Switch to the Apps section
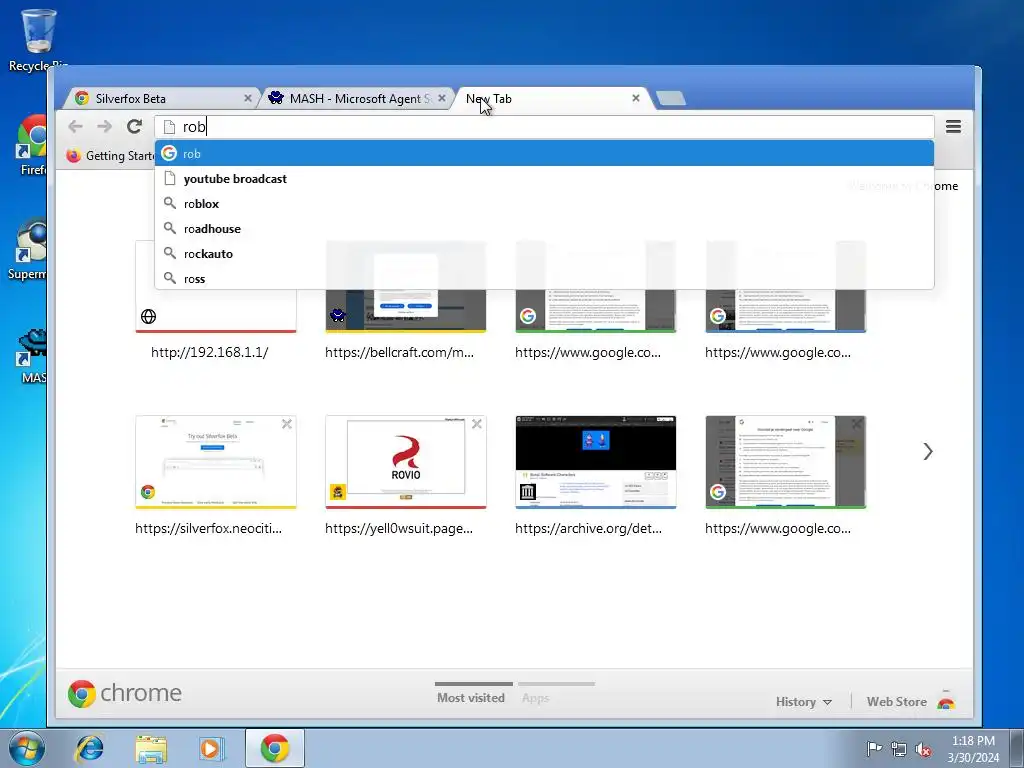 coord(536,698)
